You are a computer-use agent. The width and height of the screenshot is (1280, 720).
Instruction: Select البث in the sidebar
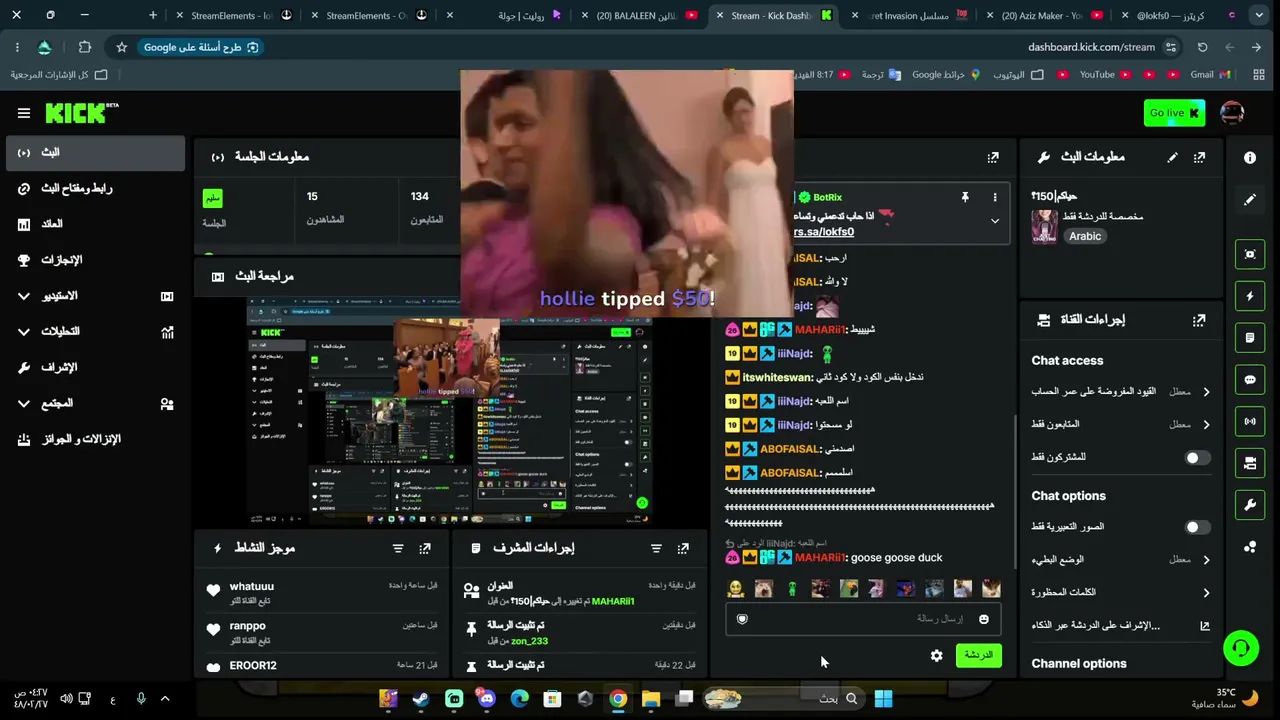(96, 153)
